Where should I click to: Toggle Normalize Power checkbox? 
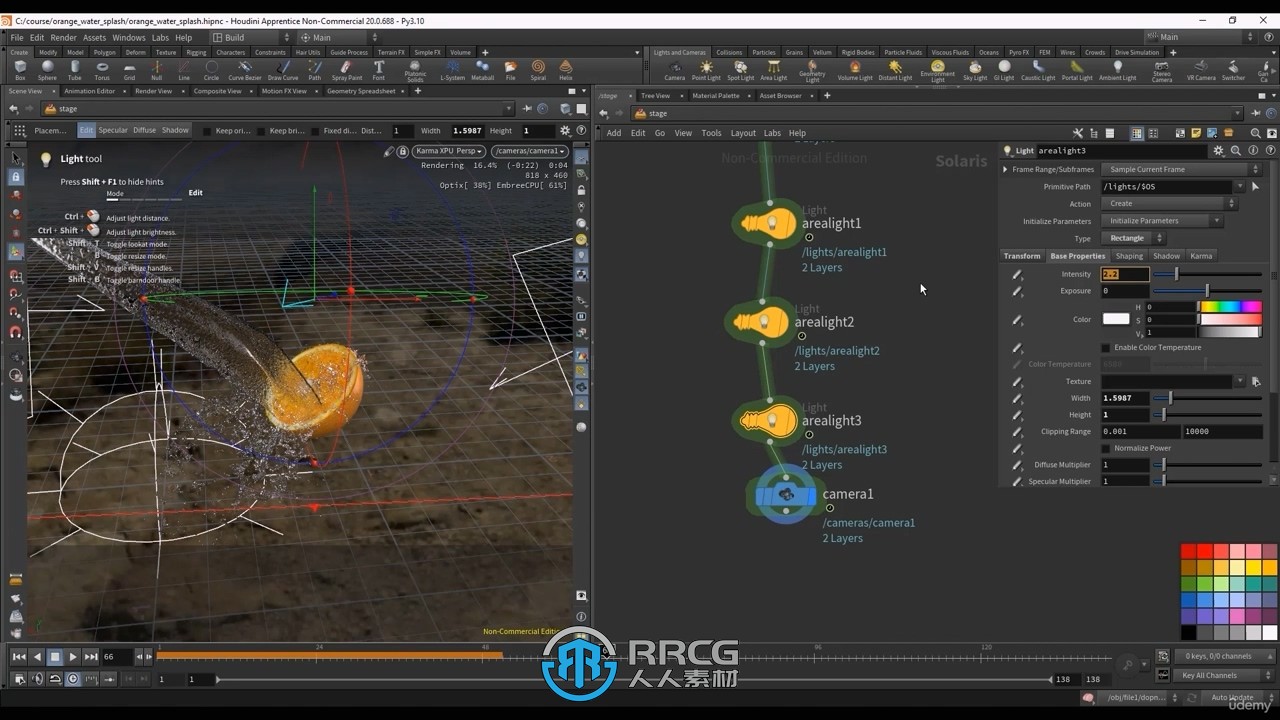pyautogui.click(x=1105, y=448)
